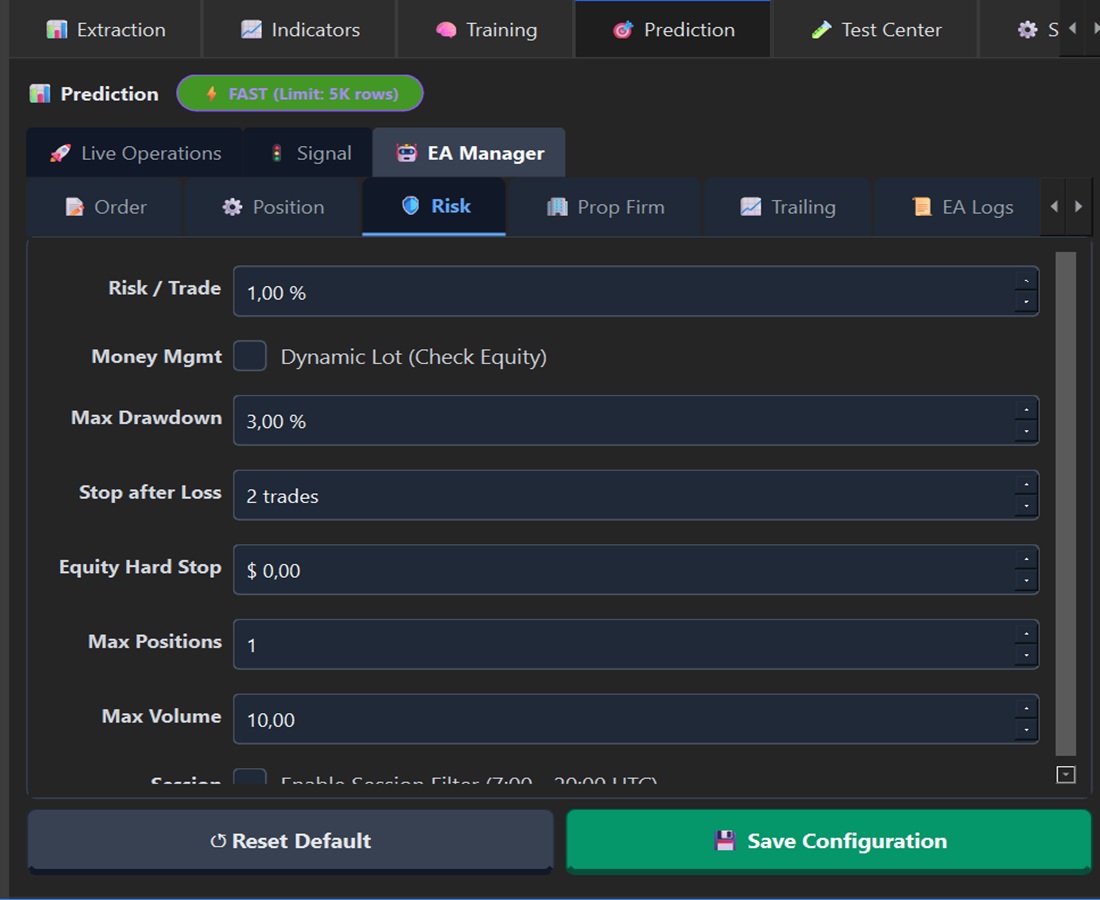This screenshot has width=1100, height=900.
Task: Click the Save Configuration button
Action: coord(829,841)
